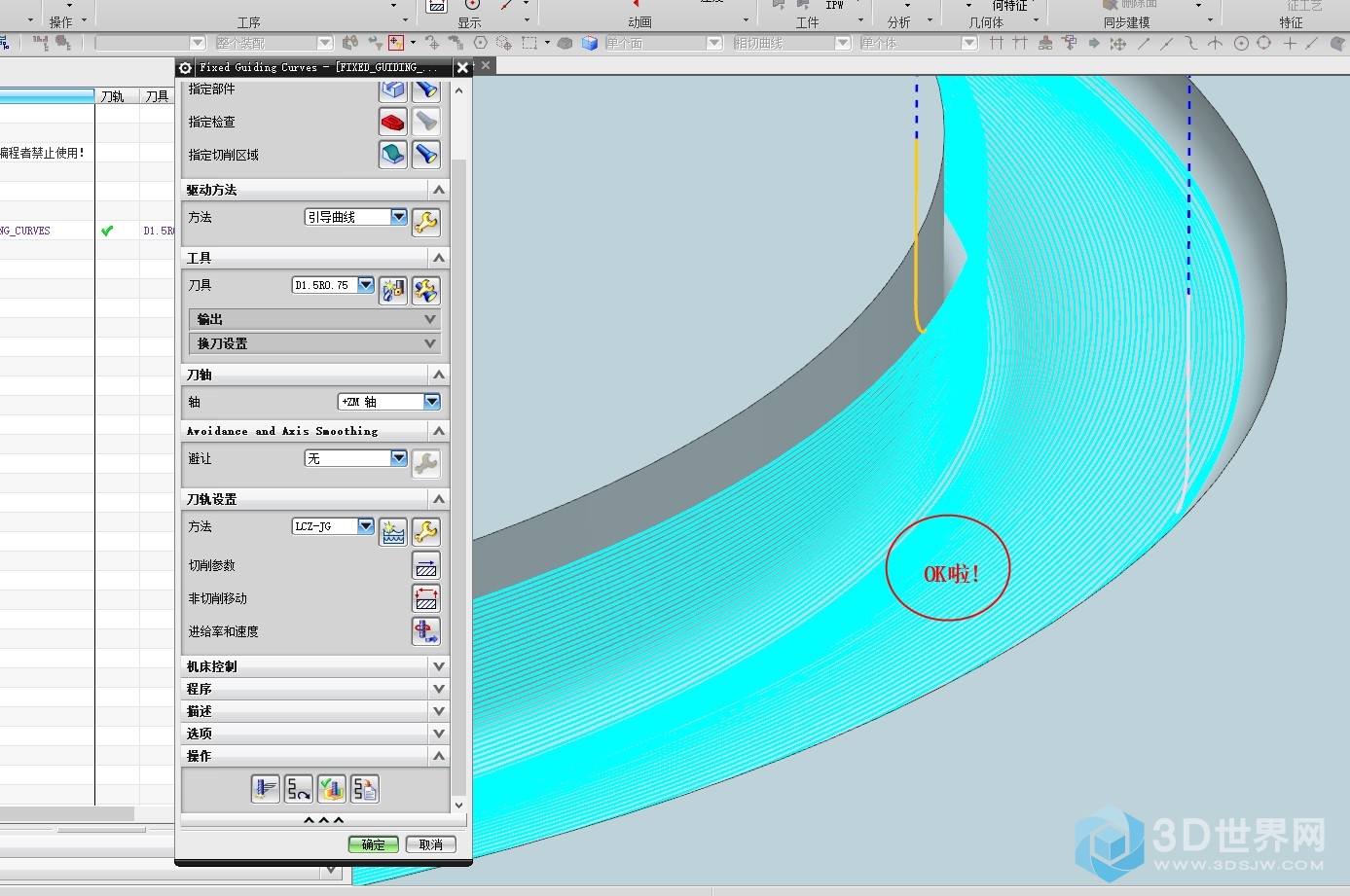Expand the 描述 section
The width and height of the screenshot is (1350, 896).
(x=439, y=711)
